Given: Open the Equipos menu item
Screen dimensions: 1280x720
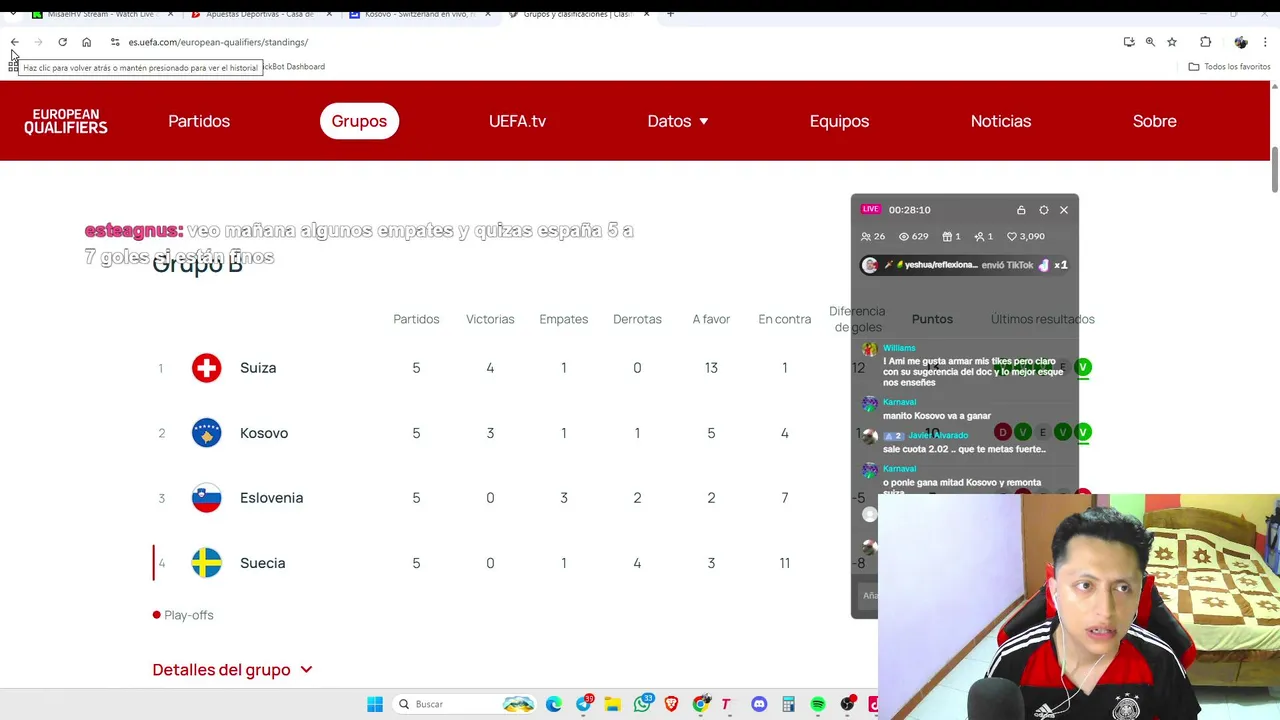Looking at the screenshot, I should point(839,121).
